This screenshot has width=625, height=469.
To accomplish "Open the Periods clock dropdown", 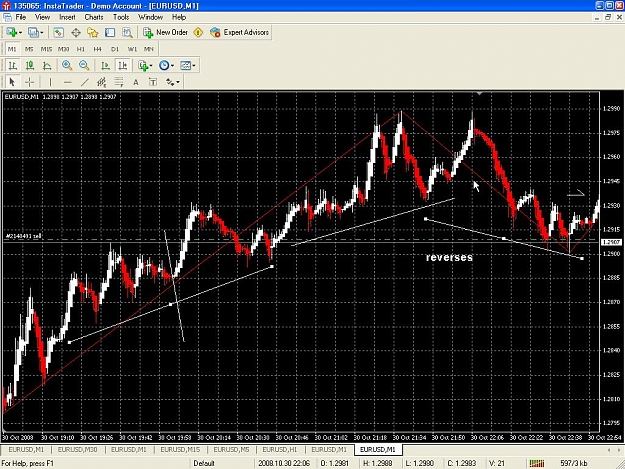I will click(166, 65).
